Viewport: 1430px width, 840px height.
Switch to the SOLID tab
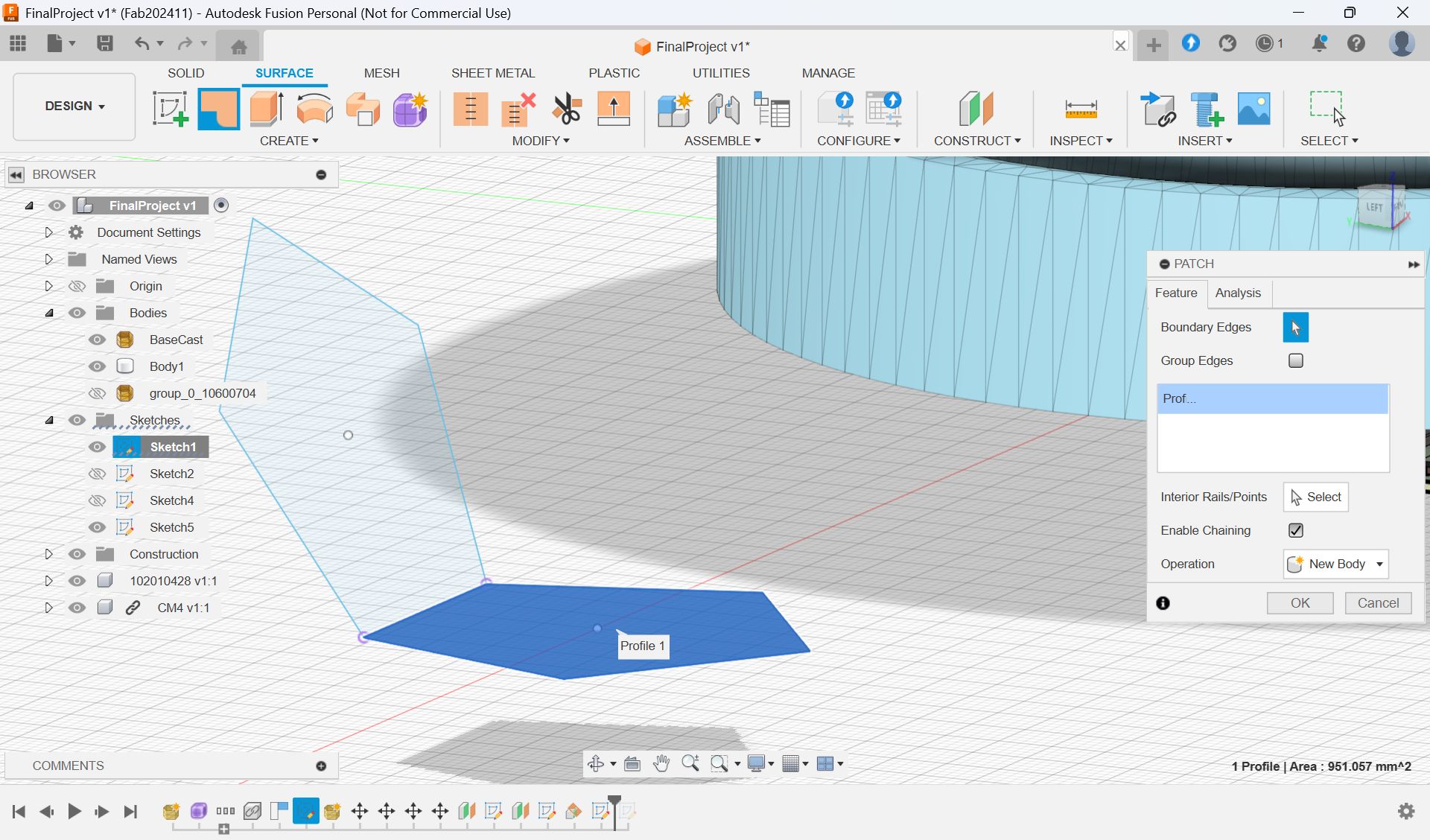tap(185, 73)
